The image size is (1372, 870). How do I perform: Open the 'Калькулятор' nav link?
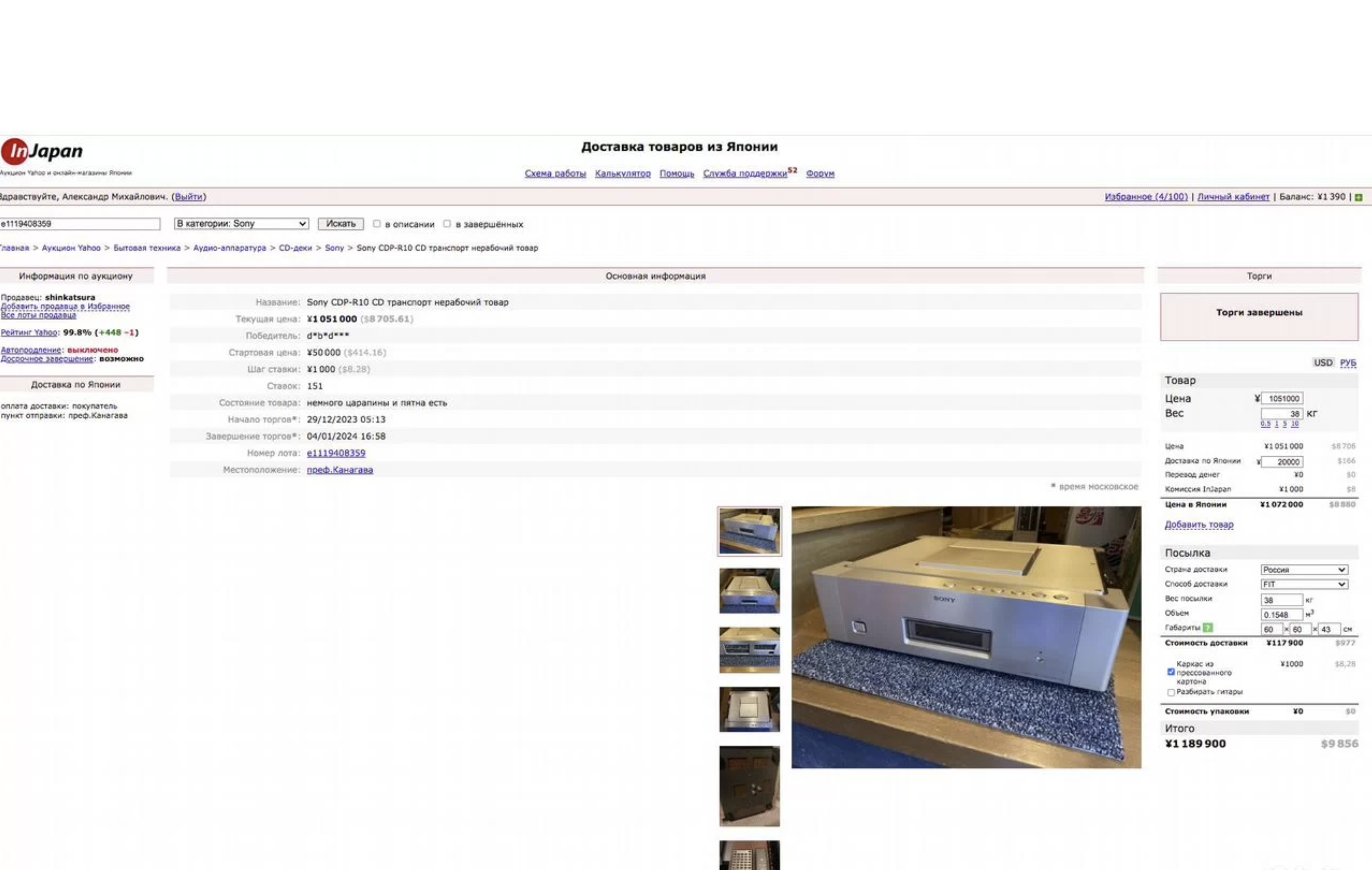pos(623,174)
